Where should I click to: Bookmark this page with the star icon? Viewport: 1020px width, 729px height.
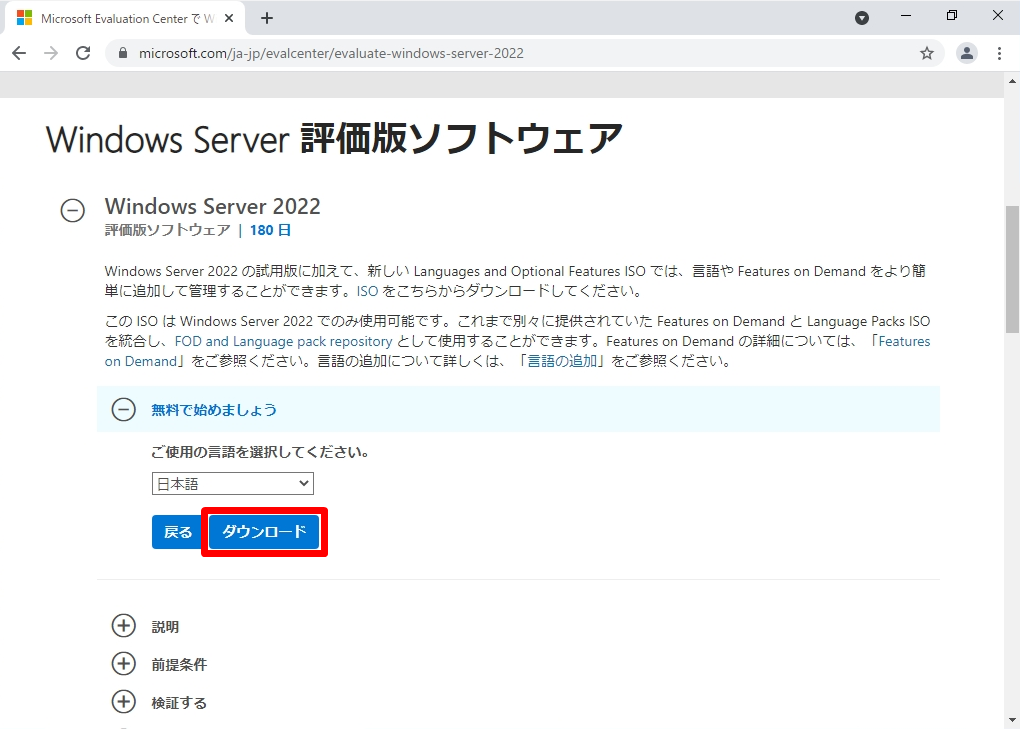click(x=927, y=53)
